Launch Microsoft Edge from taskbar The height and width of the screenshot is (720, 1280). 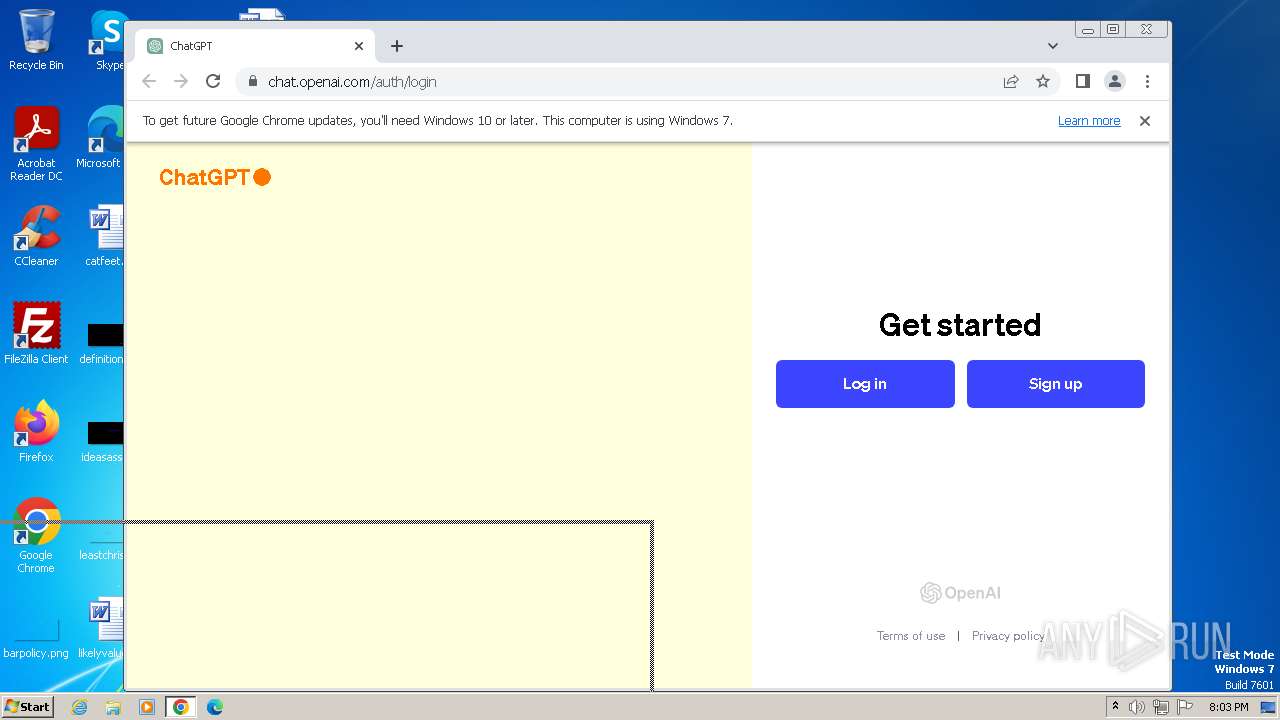point(215,707)
